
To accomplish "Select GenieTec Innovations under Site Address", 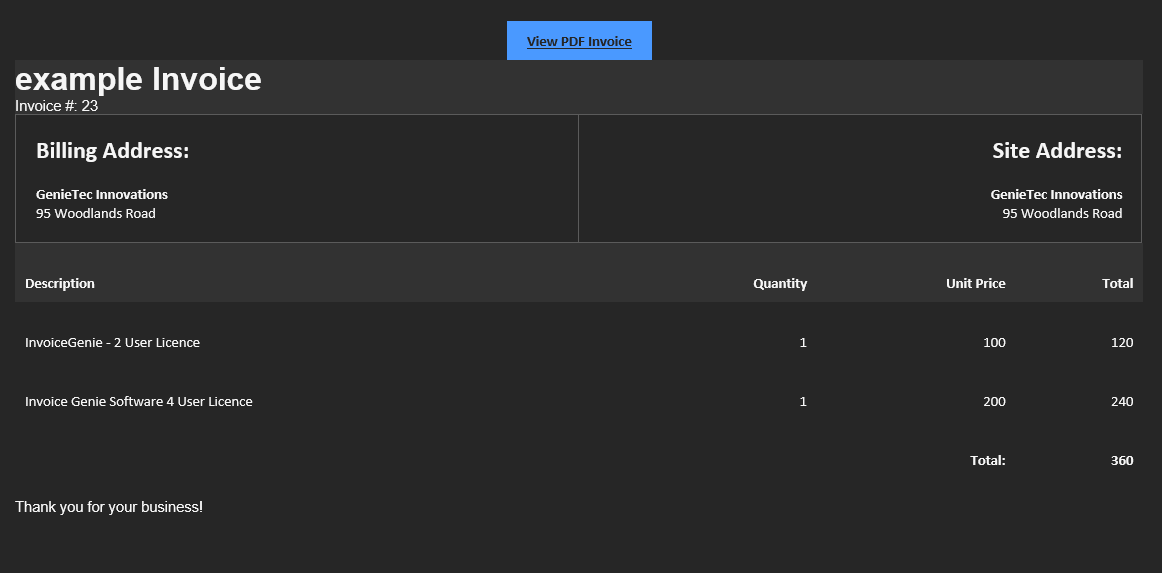I will (1056, 194).
